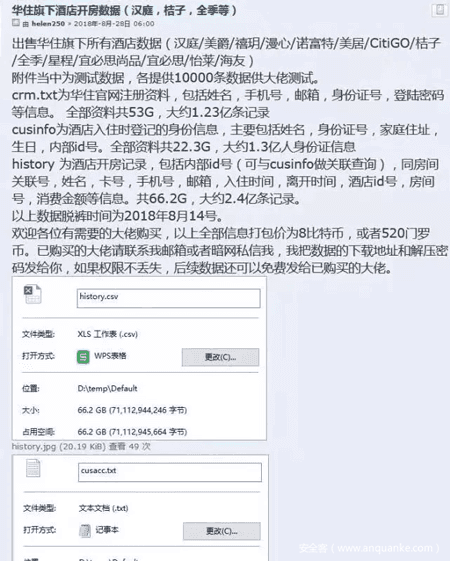
Task: Select the history.csv spreadsheet file icon
Action: tap(33, 294)
